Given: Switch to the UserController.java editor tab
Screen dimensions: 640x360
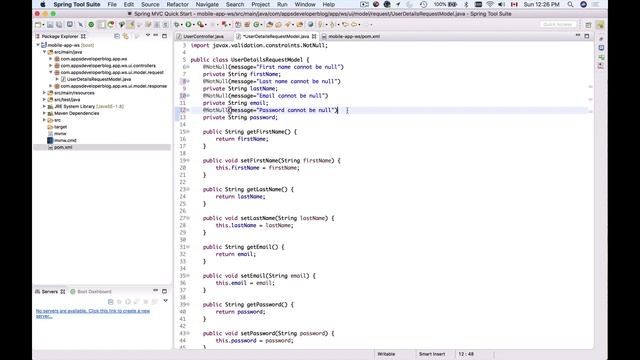Looking at the screenshot, I should coord(203,36).
